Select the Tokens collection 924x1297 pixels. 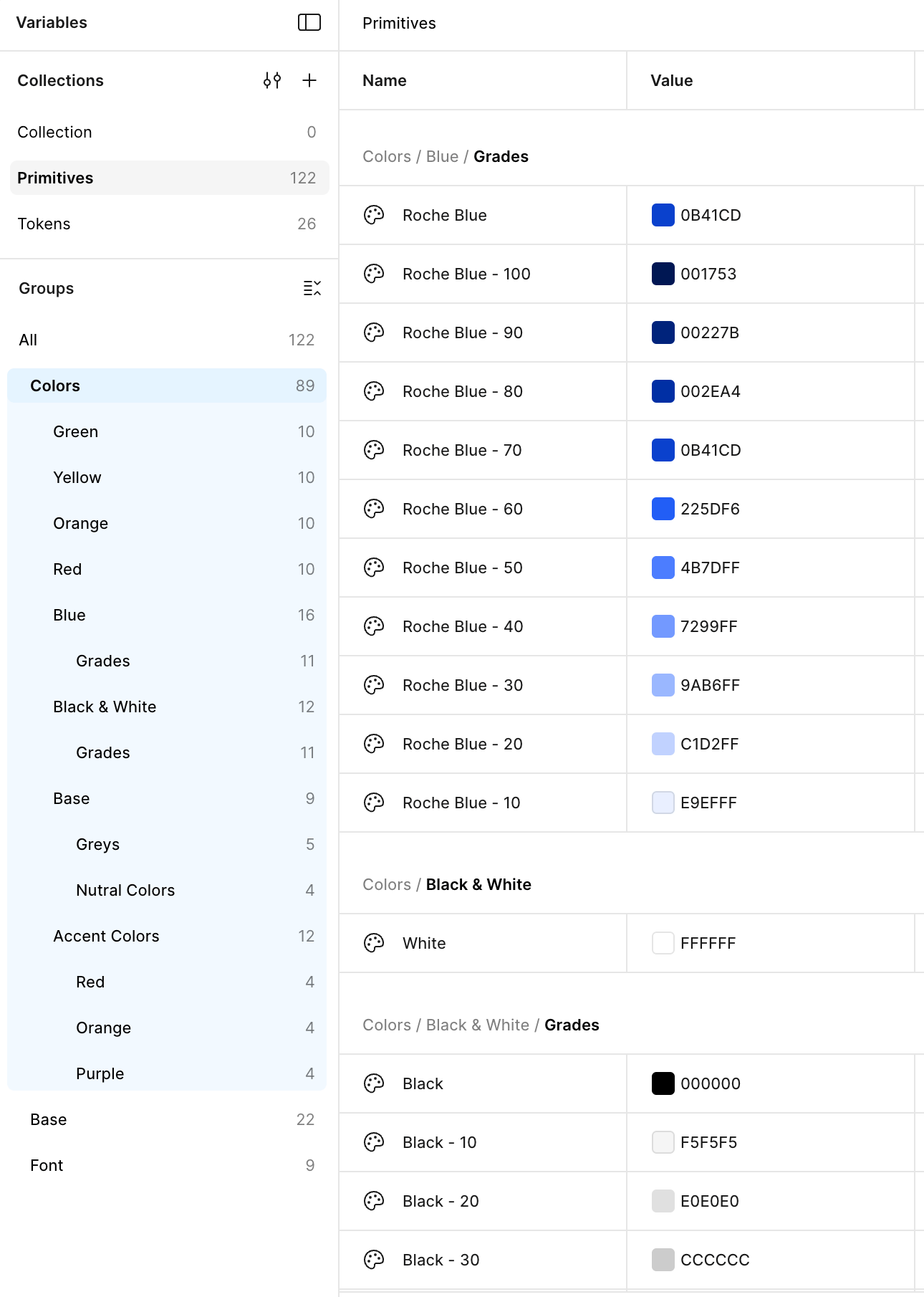tap(44, 224)
